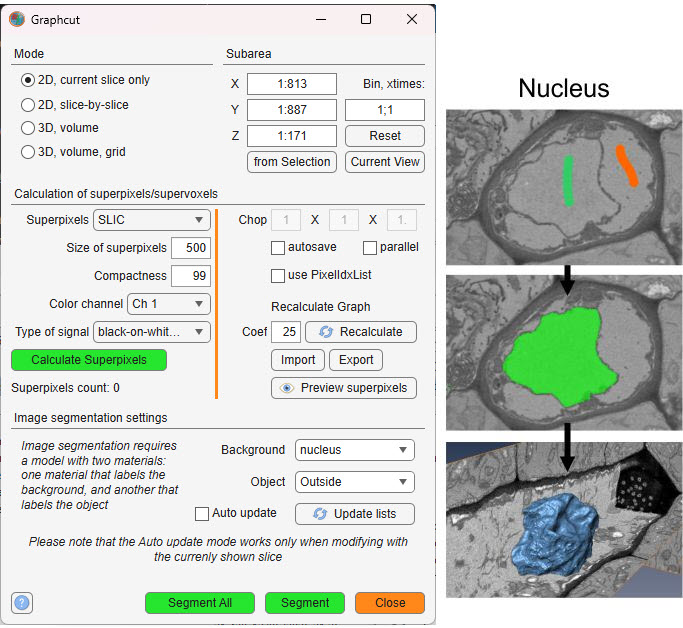Click Compactness field 99
This screenshot has width=683, height=628.
(191, 276)
